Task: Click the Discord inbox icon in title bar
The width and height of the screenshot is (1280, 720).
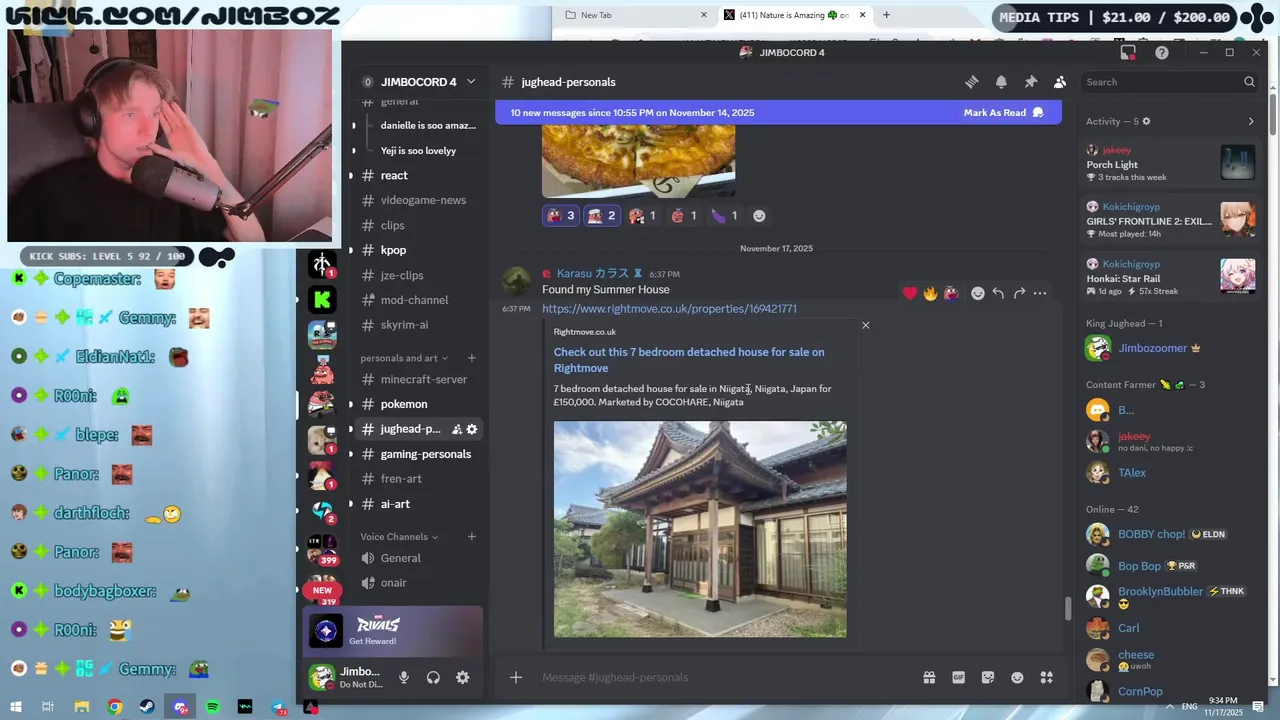Action: 1128,52
